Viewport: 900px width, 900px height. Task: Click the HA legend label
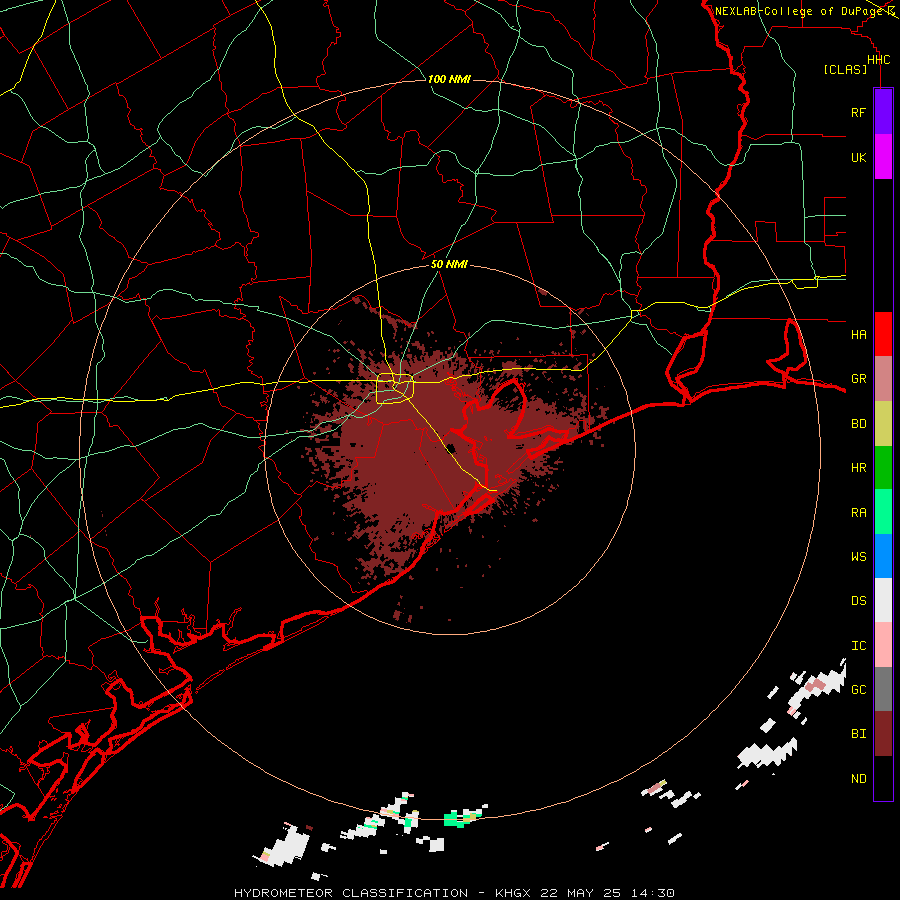859,335
